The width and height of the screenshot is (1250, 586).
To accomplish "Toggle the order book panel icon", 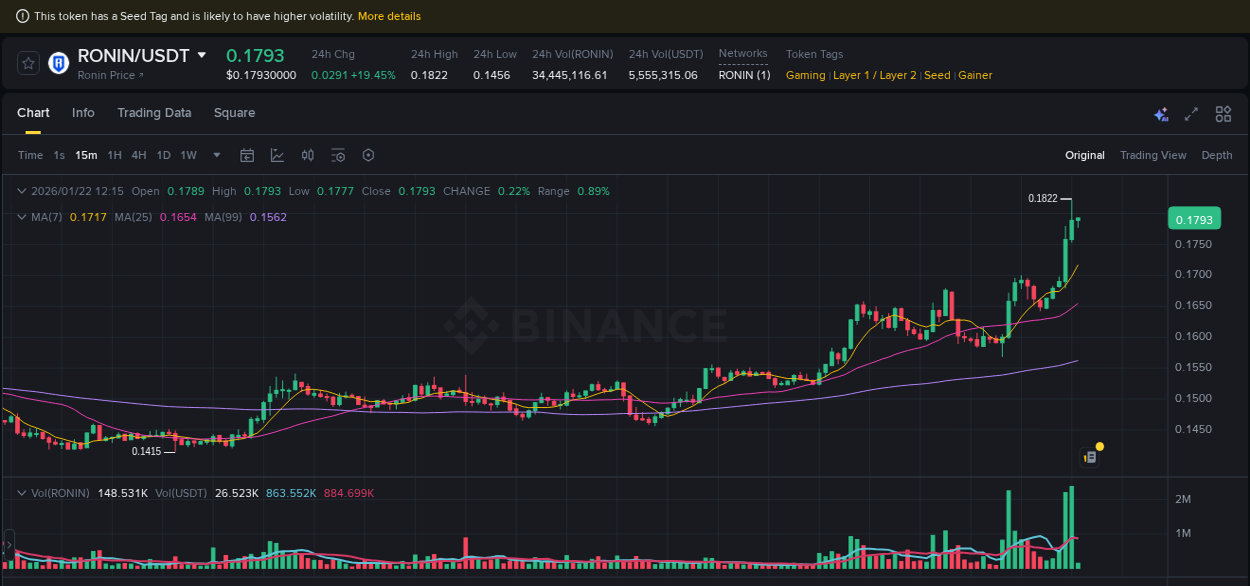I will [x=1089, y=455].
